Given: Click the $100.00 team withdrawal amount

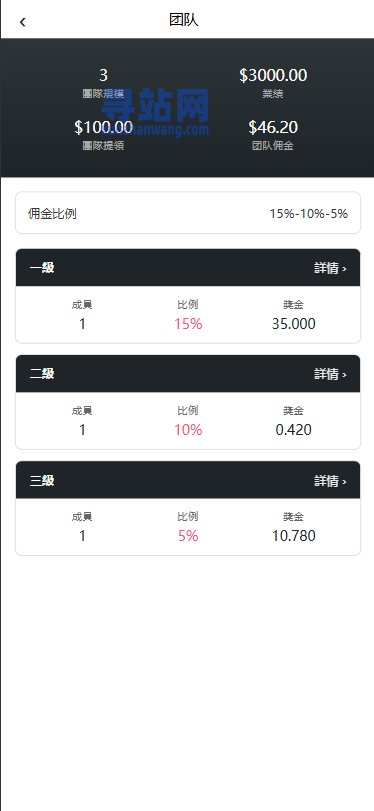Looking at the screenshot, I should (103, 127).
